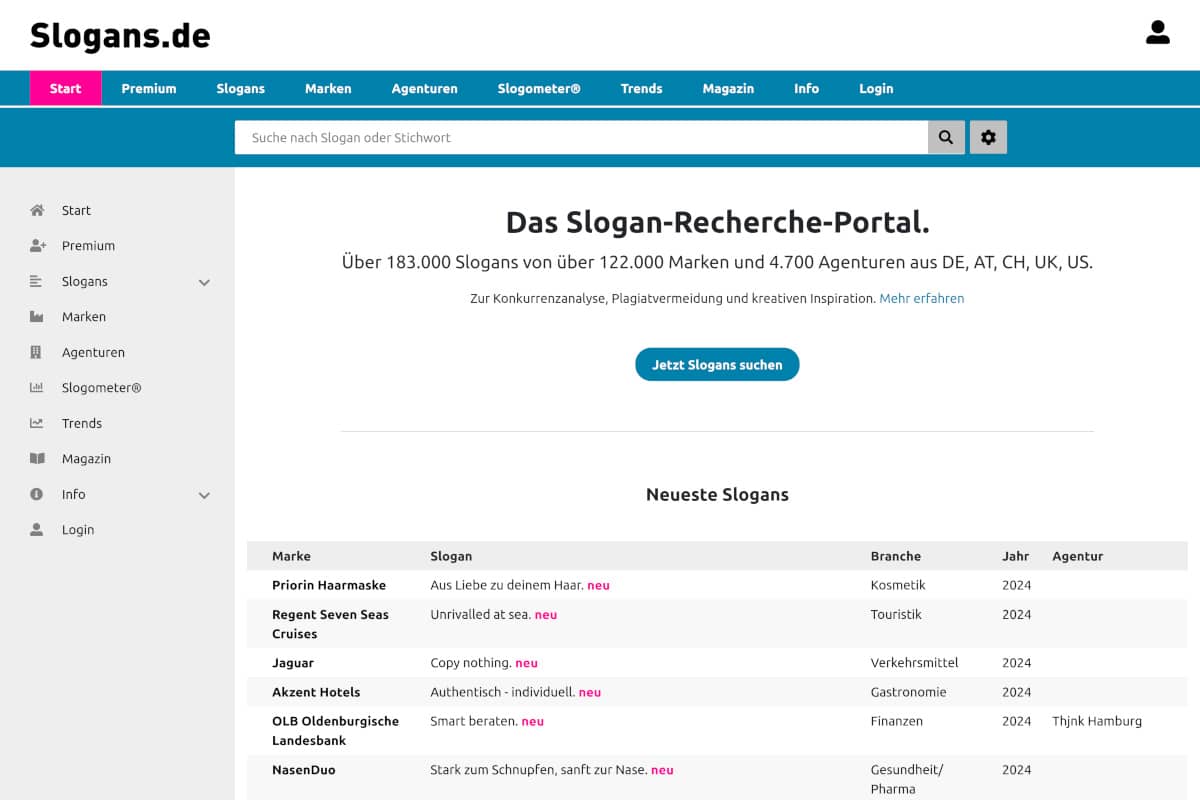Select the Start tab in top navigation

[x=65, y=88]
